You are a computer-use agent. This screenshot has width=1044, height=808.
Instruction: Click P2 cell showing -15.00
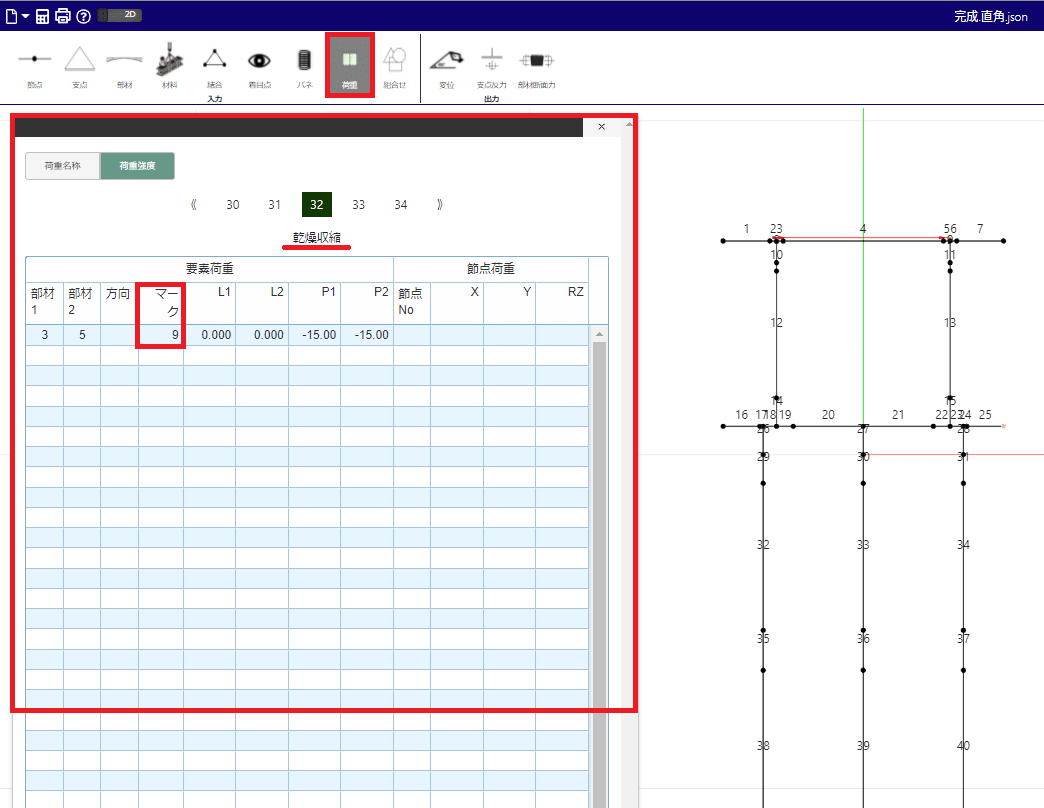(x=367, y=335)
